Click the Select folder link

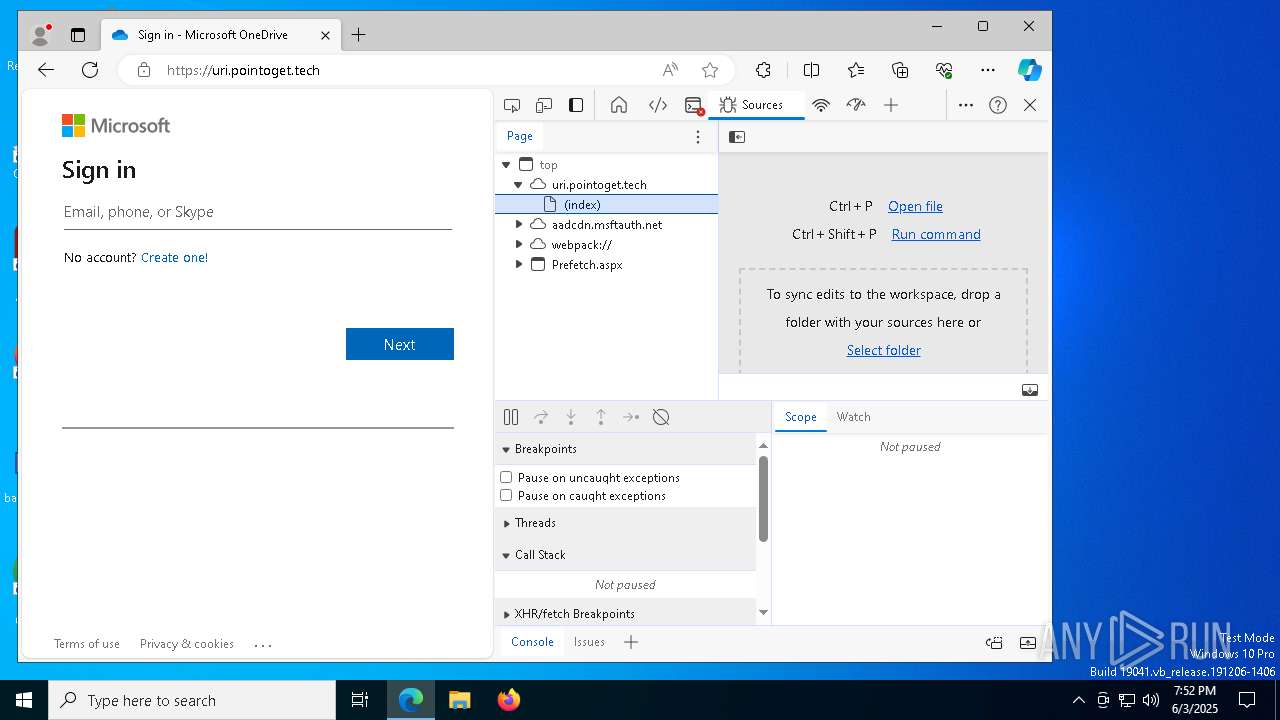pos(884,350)
